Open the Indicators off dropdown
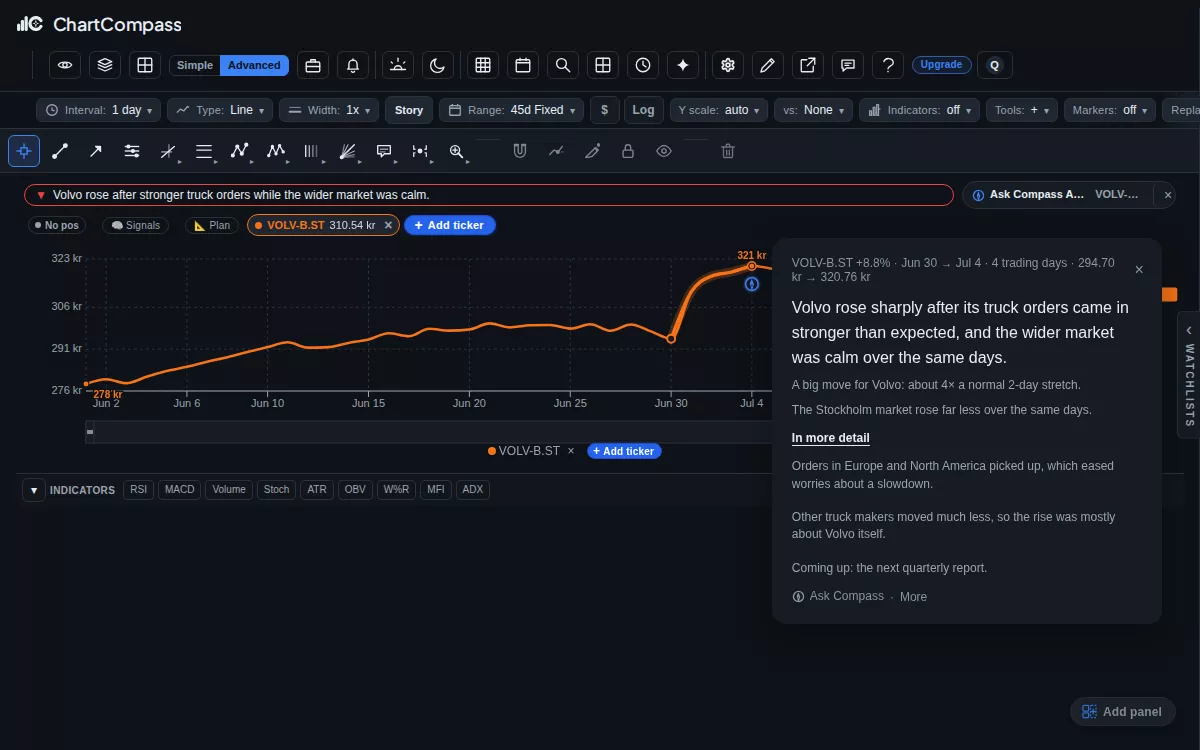 coord(919,110)
